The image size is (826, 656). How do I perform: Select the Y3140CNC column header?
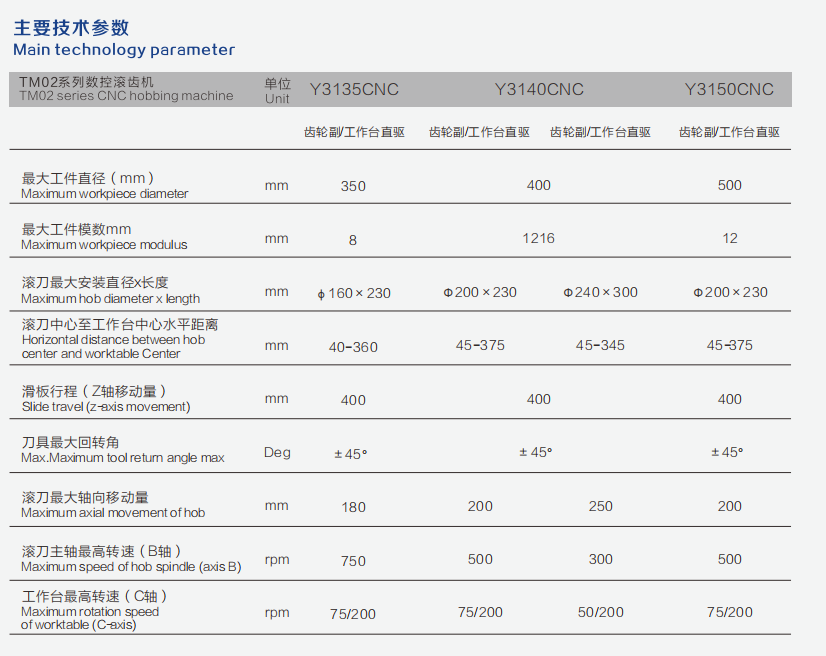click(538, 88)
